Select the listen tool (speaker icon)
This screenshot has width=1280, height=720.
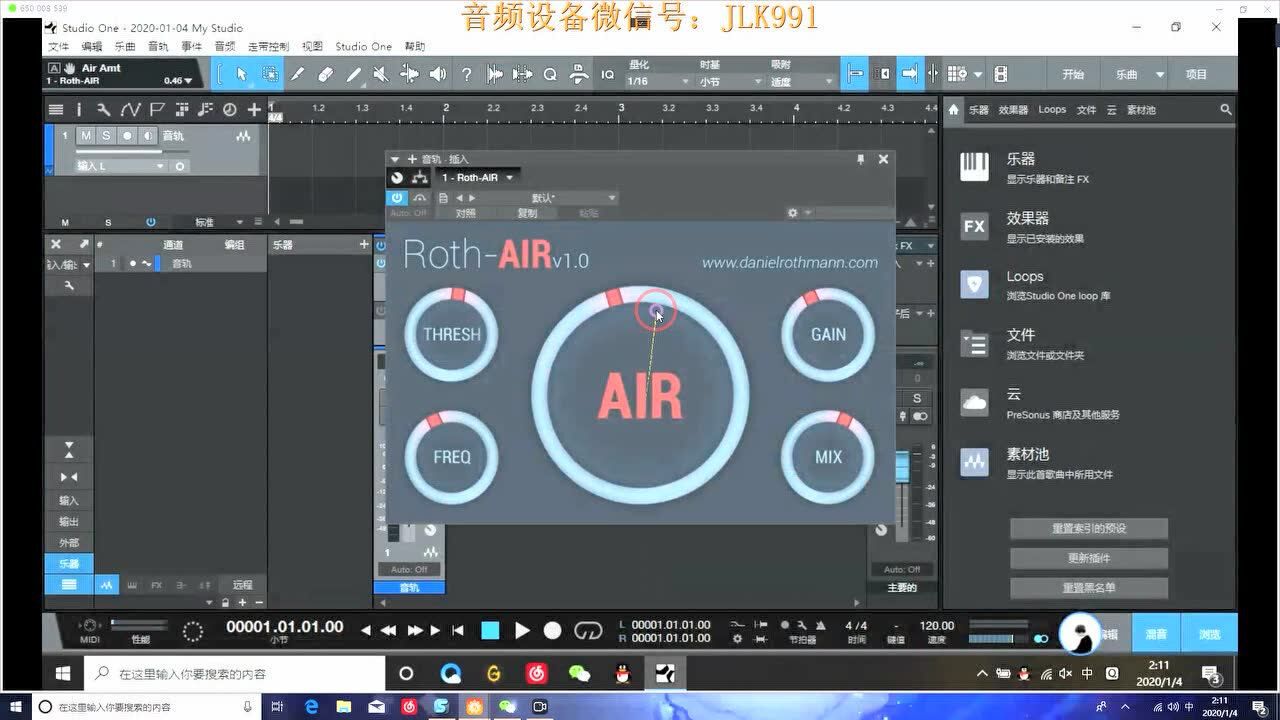(x=438, y=73)
